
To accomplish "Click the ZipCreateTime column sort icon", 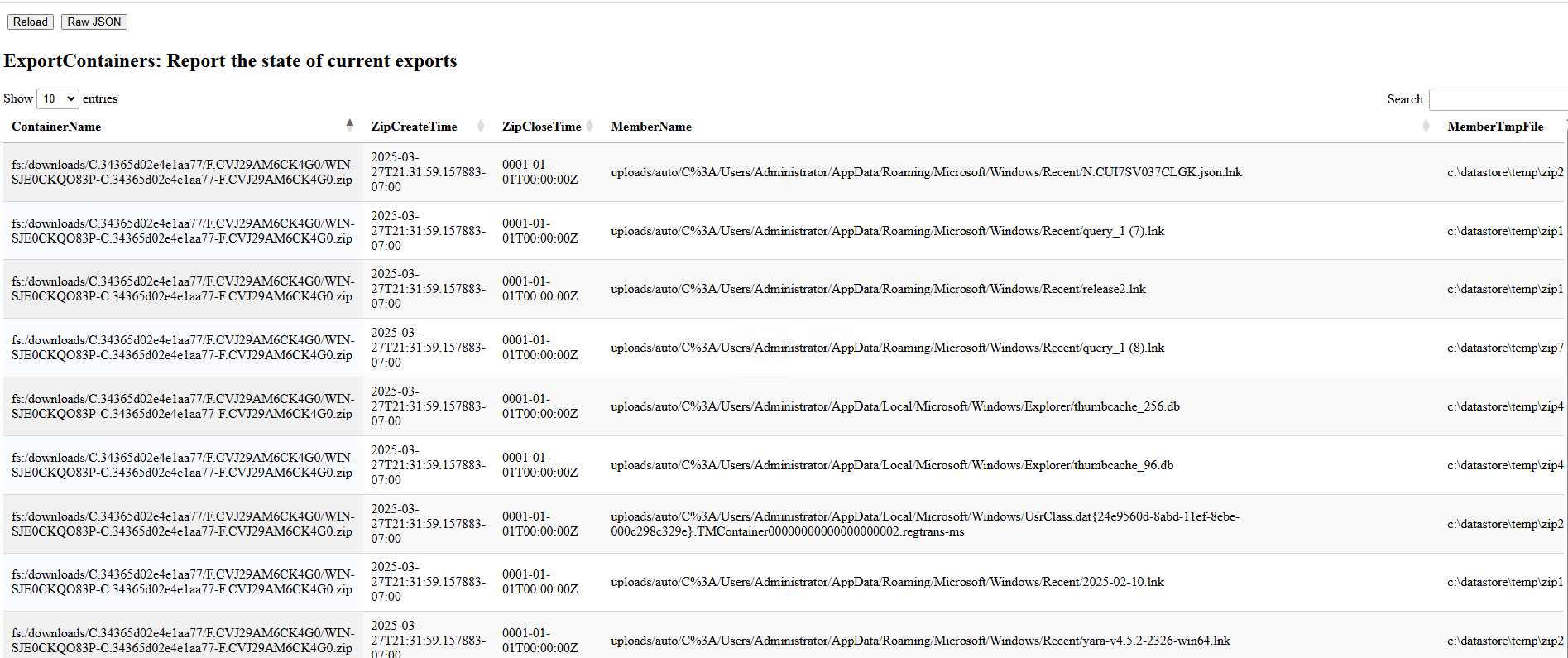I will [x=481, y=127].
